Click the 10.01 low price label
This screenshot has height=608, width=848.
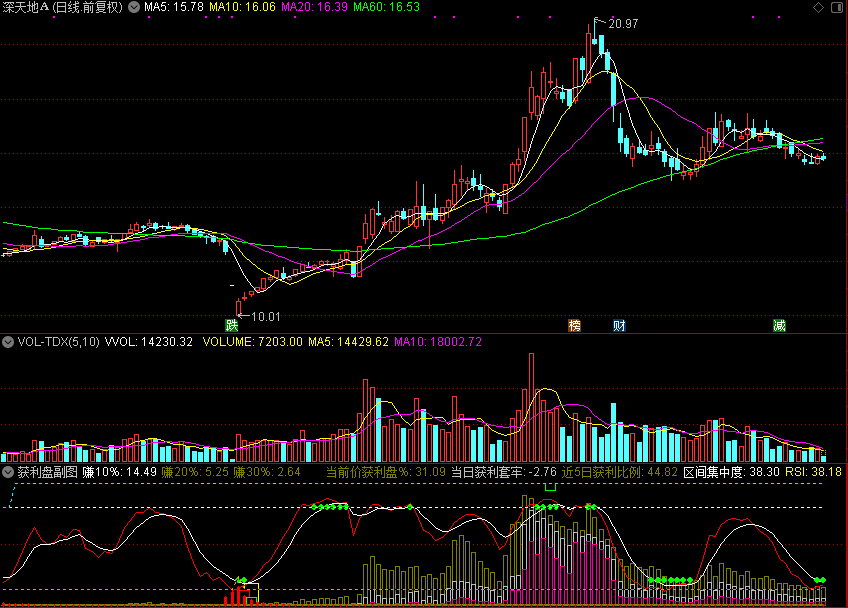click(x=266, y=317)
